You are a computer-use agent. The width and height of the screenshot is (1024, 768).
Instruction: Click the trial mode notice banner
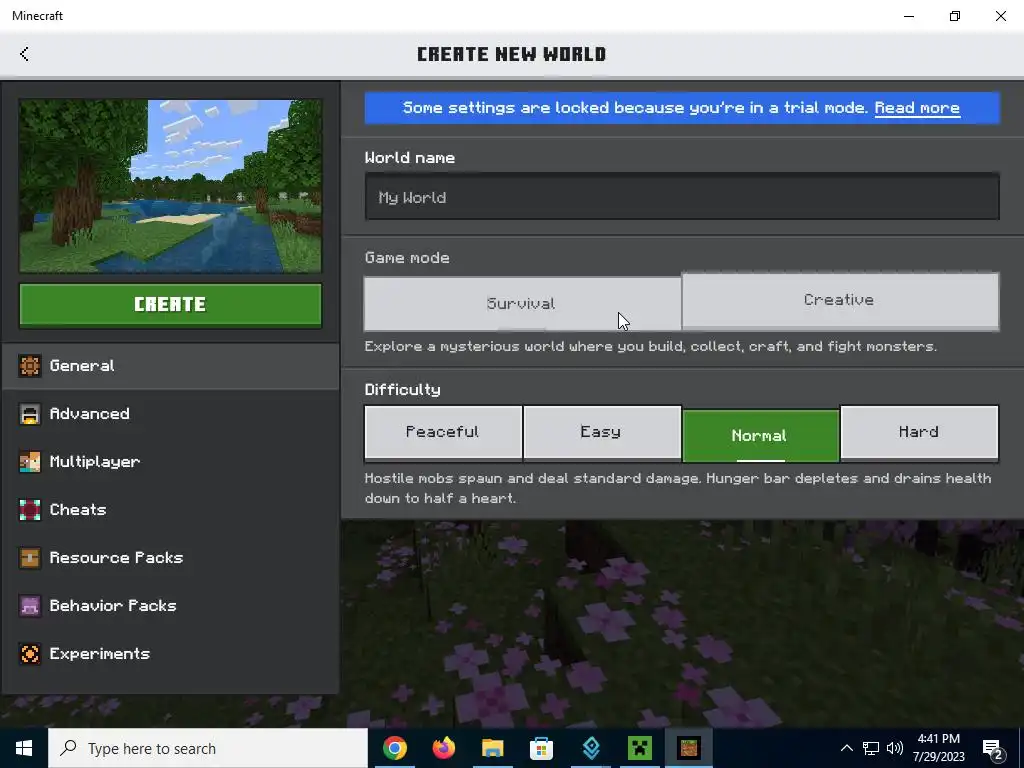coord(682,108)
